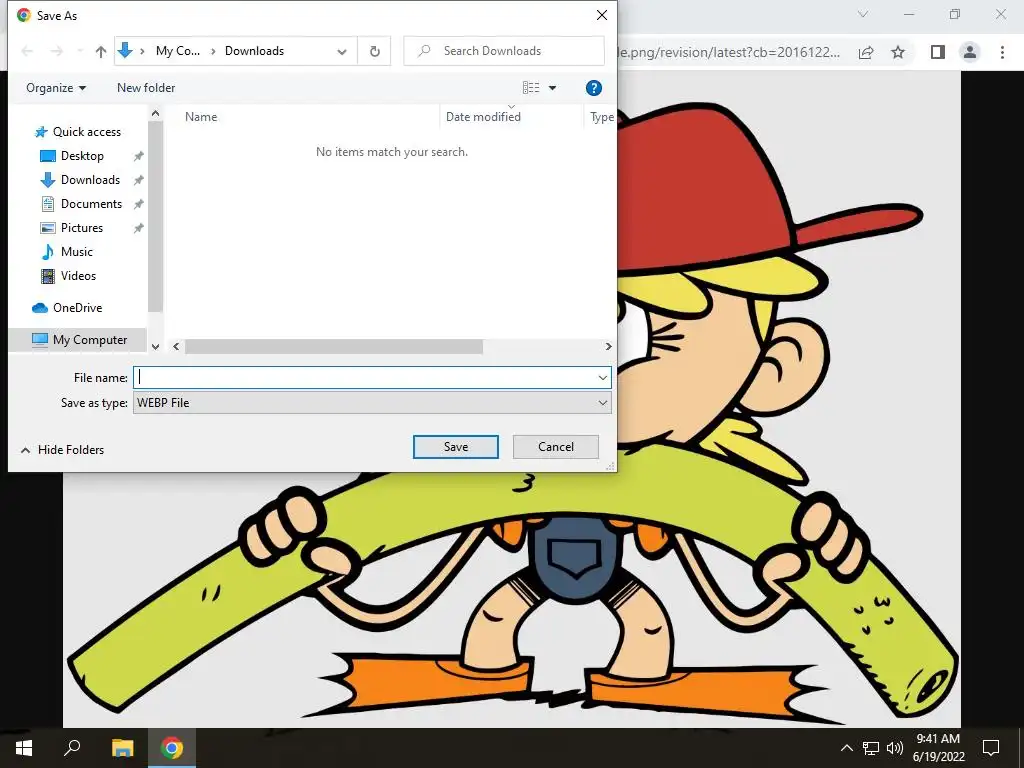Screen dimensions: 1024x768
Task: Click the volume speaker tray icon
Action: tap(895, 748)
